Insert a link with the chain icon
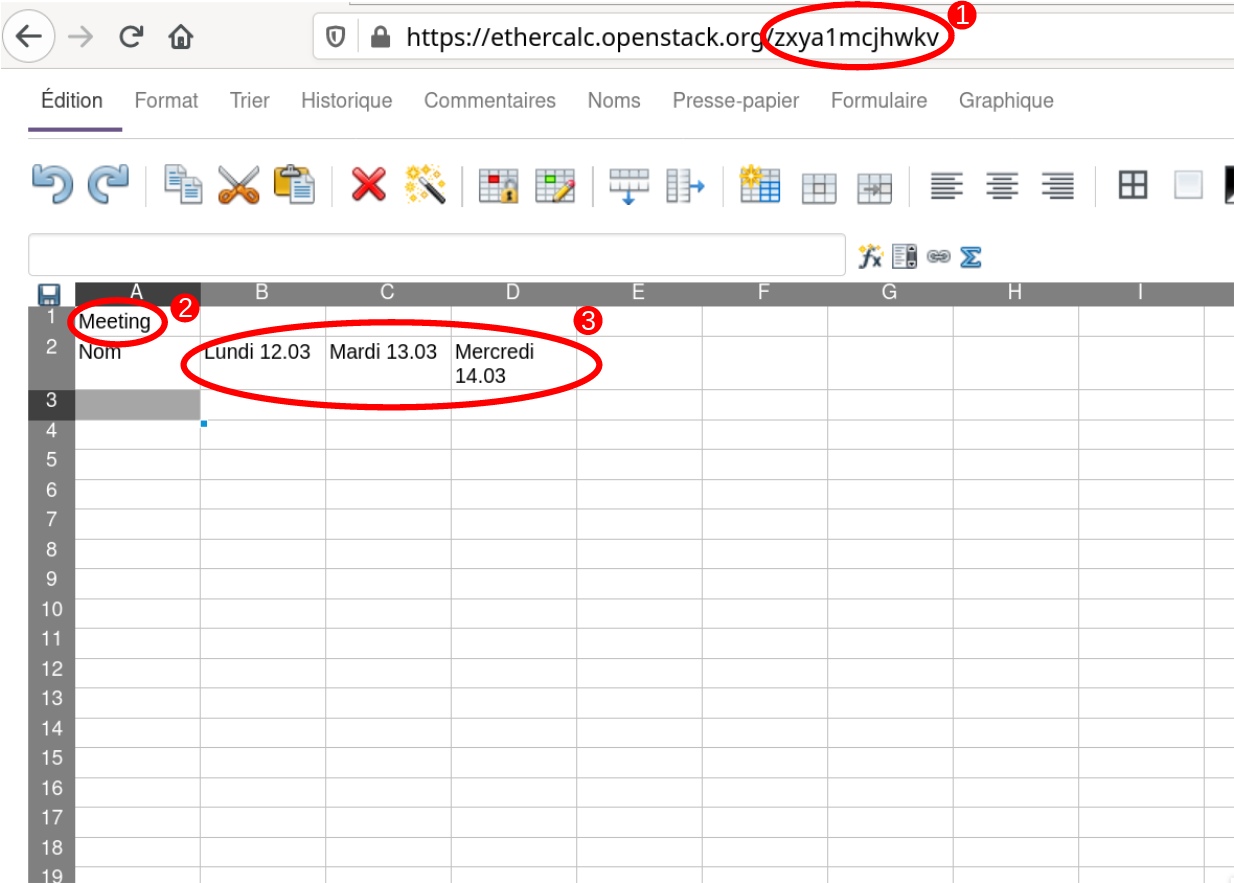Image resolution: width=1234 pixels, height=883 pixels. 937,255
